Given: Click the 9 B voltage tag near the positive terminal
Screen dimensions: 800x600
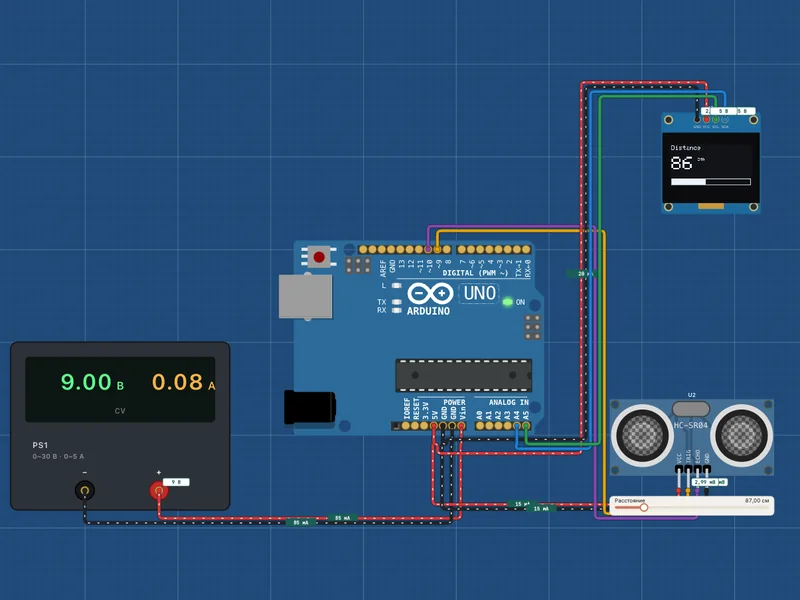Looking at the screenshot, I should 176,482.
